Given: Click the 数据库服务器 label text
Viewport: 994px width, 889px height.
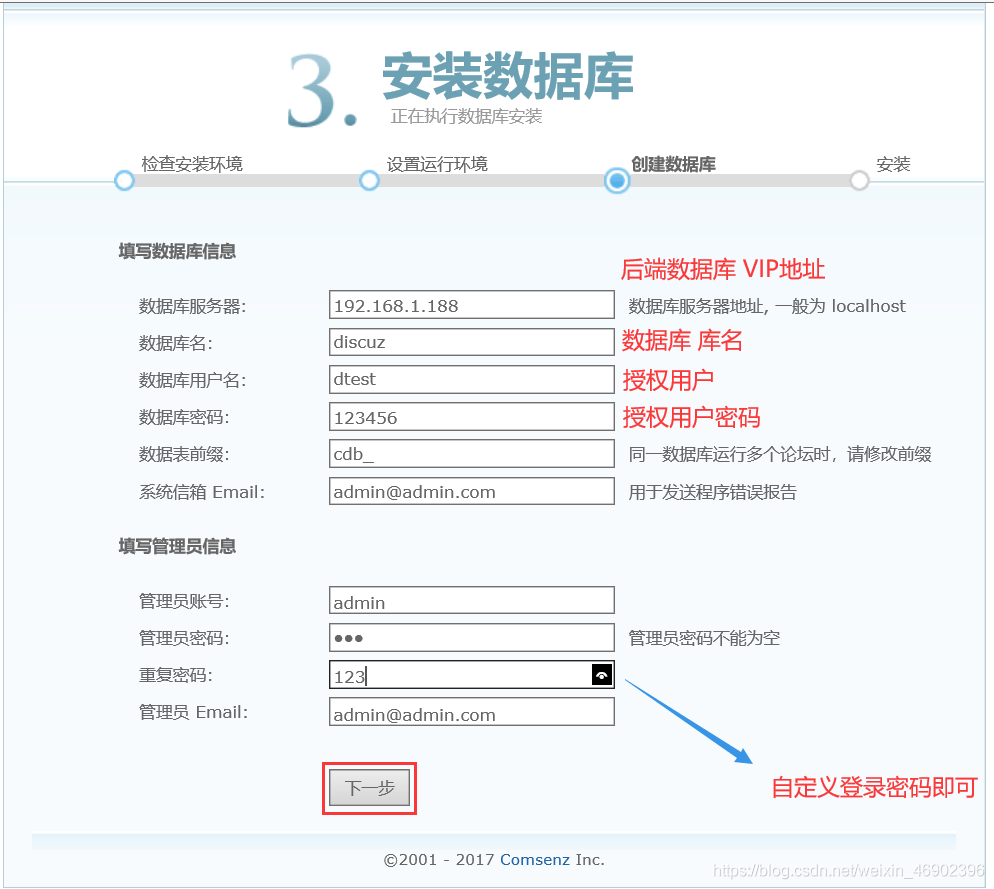Looking at the screenshot, I should 192,306.
